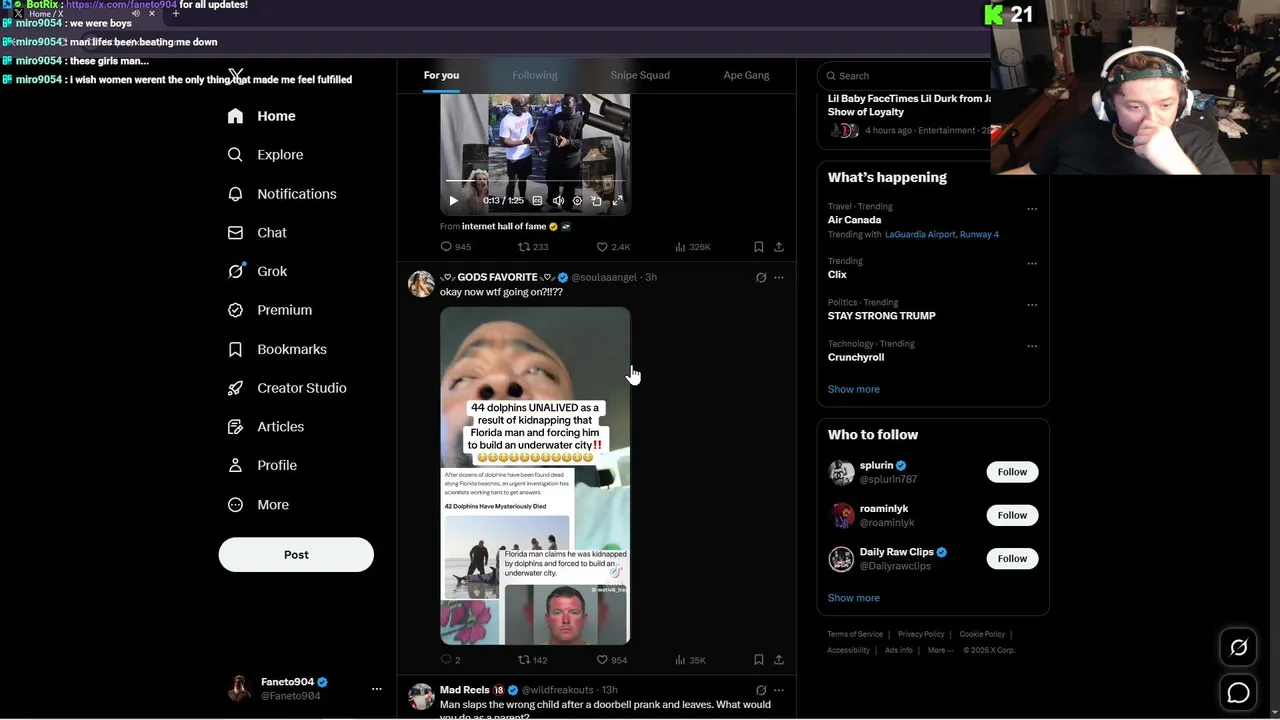Reply to the post with 945 replies
This screenshot has height=720, width=1280.
coord(455,247)
